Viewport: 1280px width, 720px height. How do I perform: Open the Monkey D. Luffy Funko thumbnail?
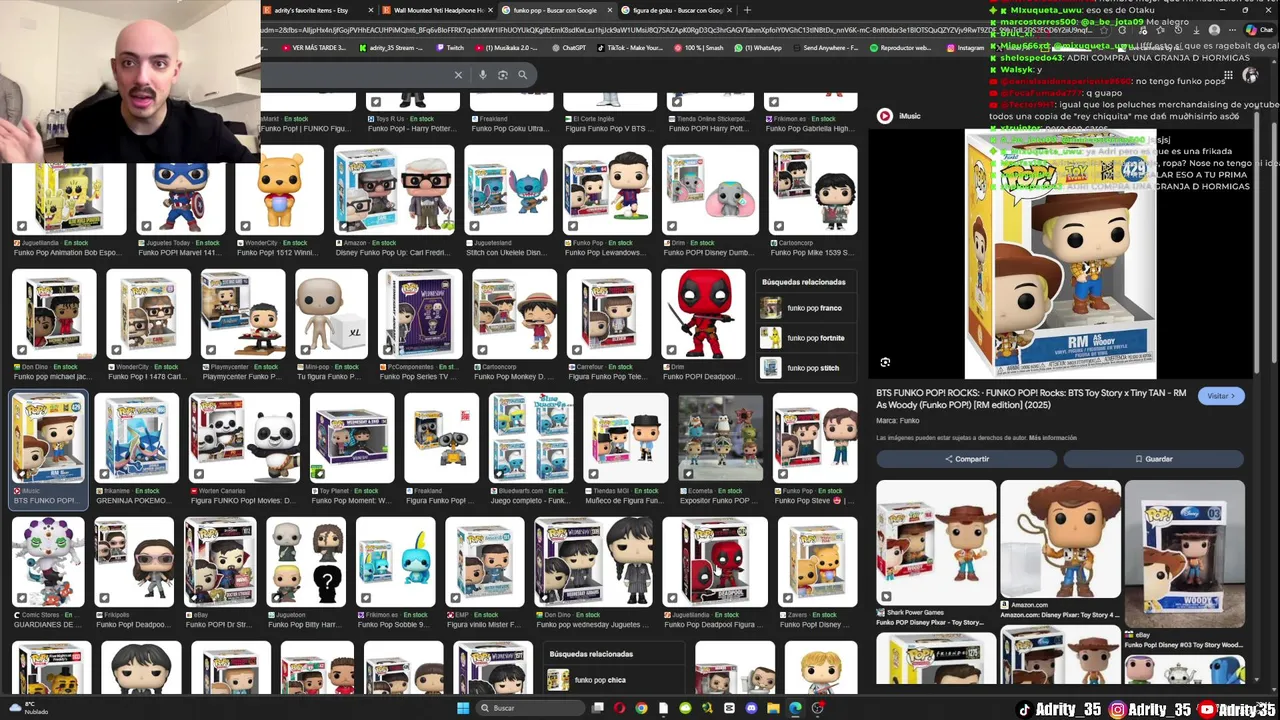514,314
